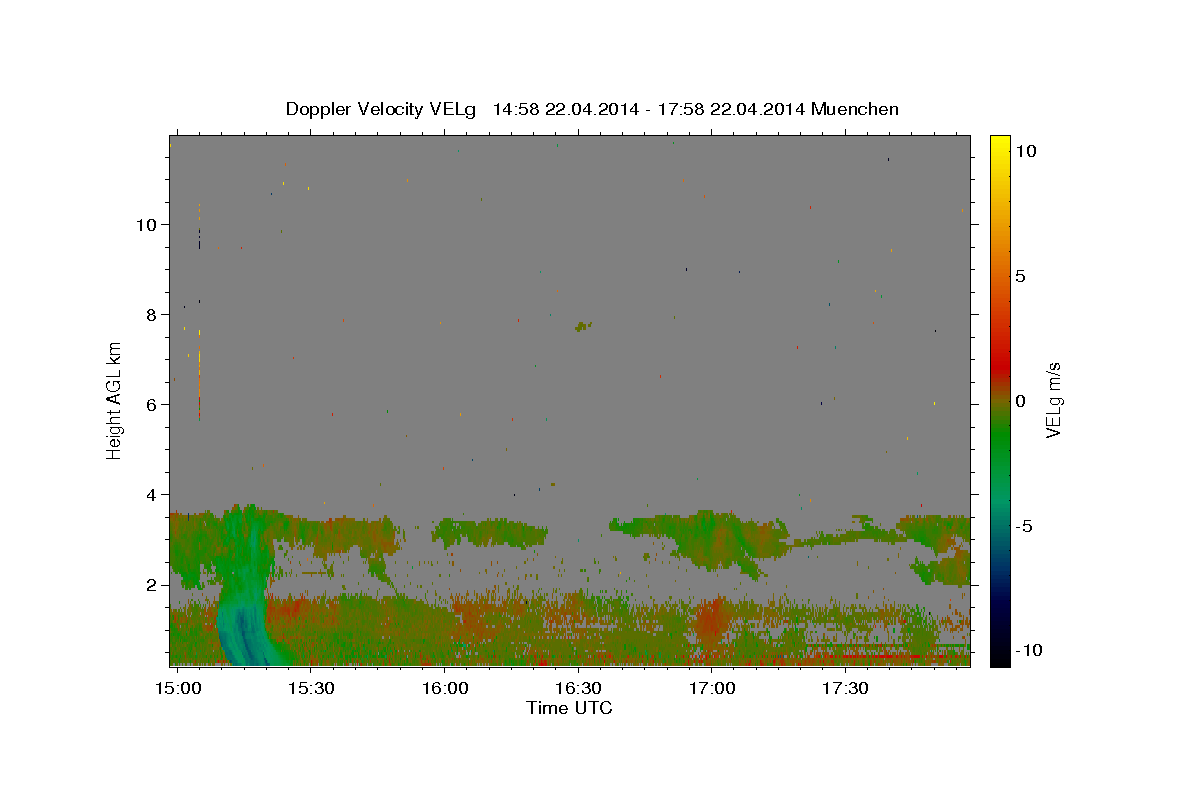Screen dimensions: 1200x800
Task: Click the height tick label 2
Action: point(153,585)
